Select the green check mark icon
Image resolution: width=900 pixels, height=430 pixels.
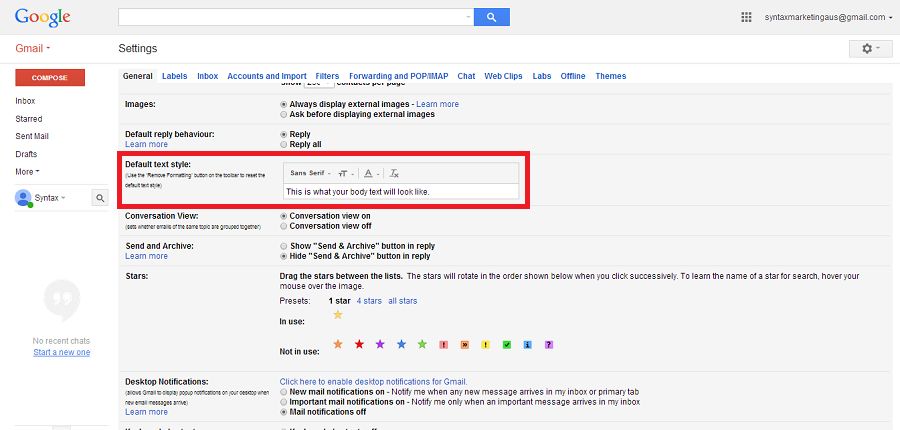coord(507,345)
